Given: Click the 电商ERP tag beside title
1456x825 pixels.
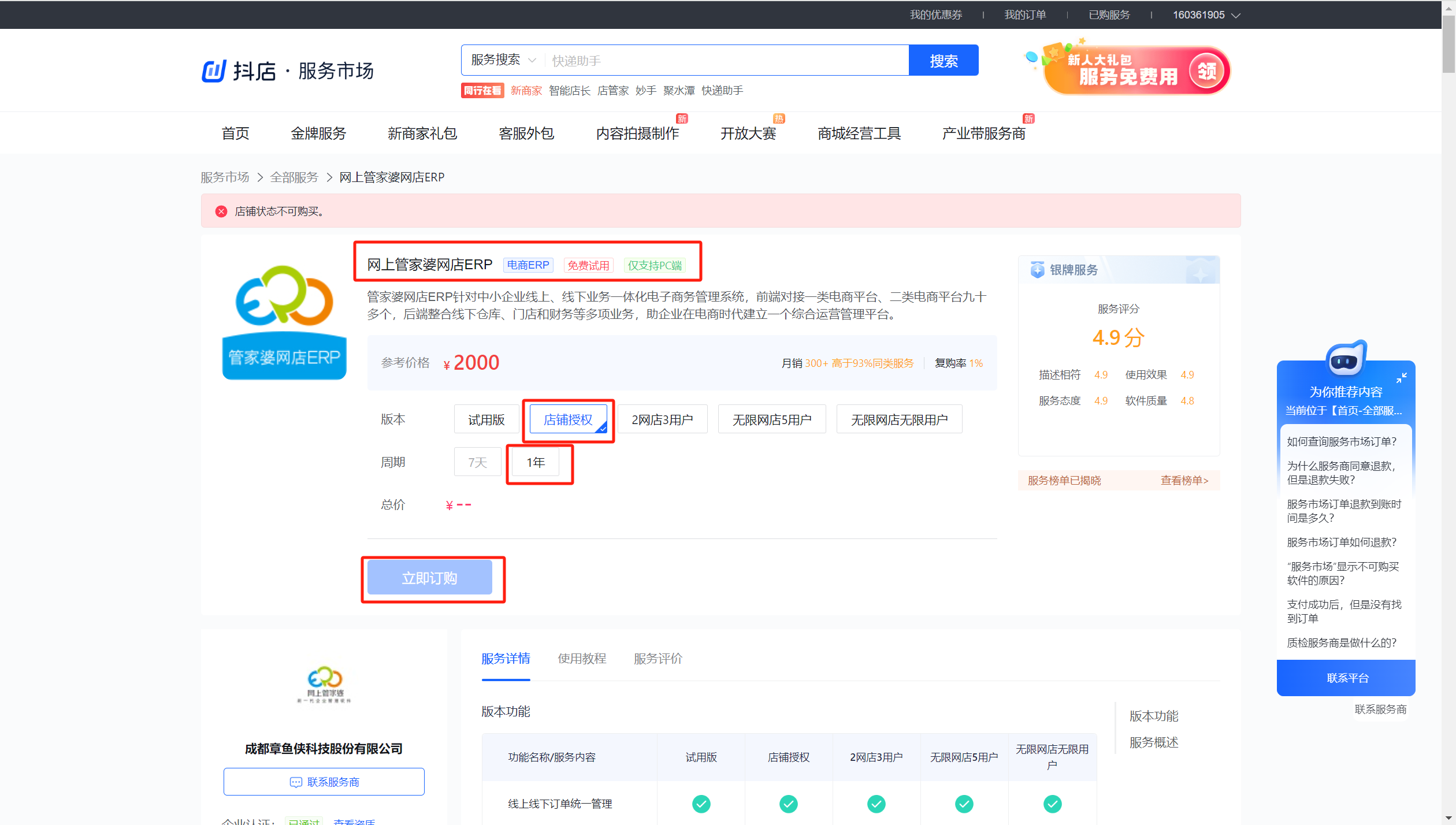Looking at the screenshot, I should [x=528, y=265].
